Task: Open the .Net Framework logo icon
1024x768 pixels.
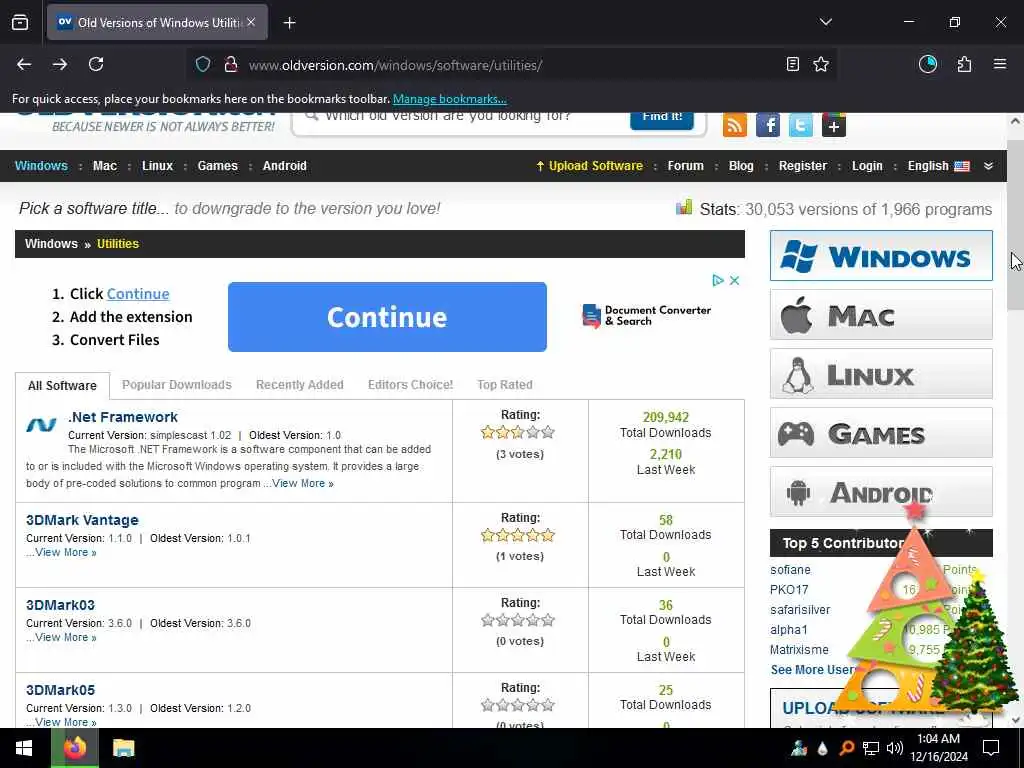Action: click(41, 425)
